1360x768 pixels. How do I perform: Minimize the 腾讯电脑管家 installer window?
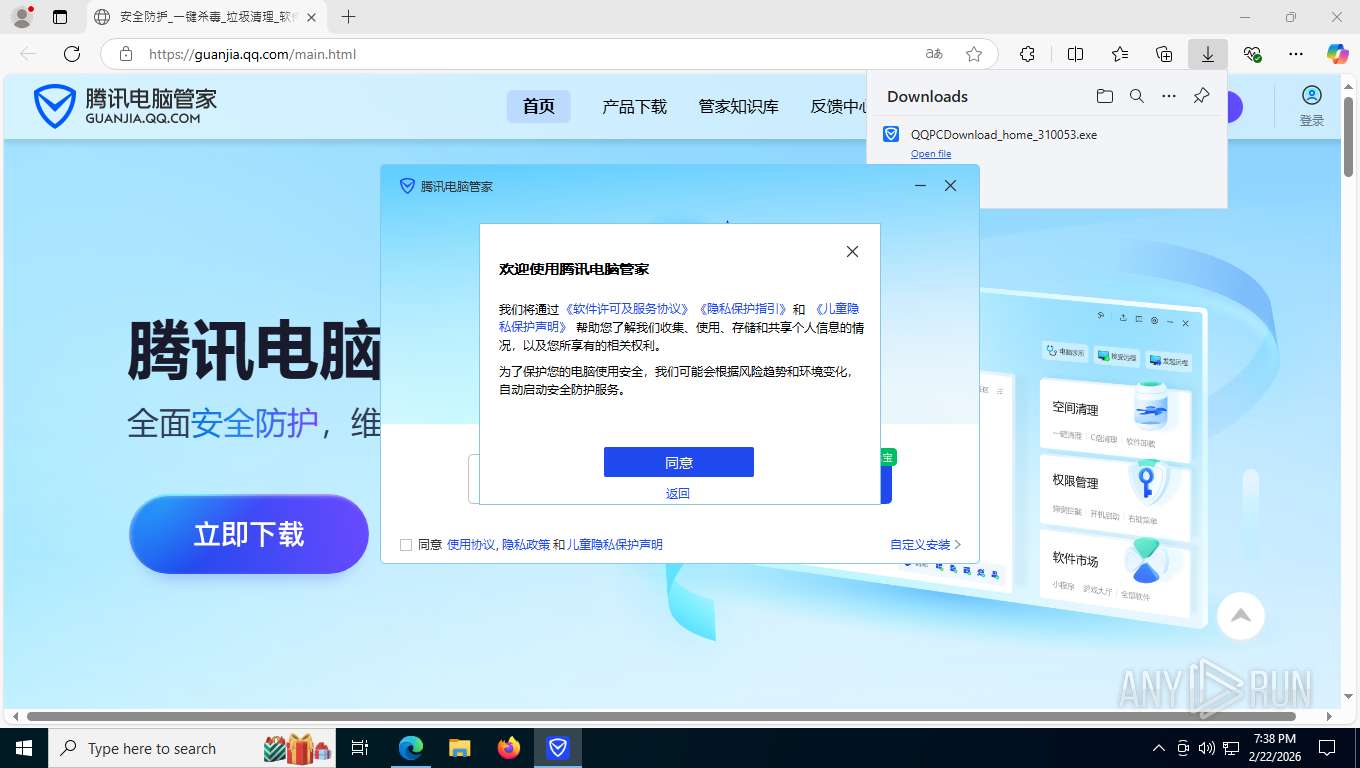coord(920,186)
